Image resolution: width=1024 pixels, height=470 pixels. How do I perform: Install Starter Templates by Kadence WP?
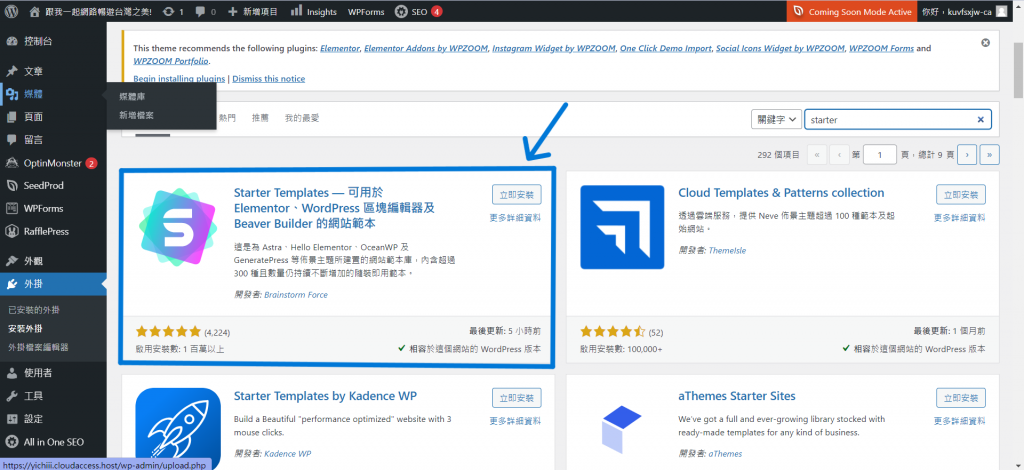[x=517, y=398]
